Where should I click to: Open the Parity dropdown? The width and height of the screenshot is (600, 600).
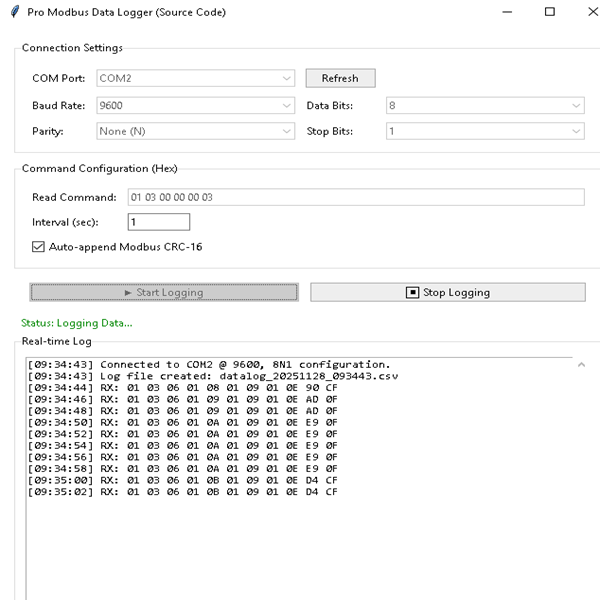[196, 131]
